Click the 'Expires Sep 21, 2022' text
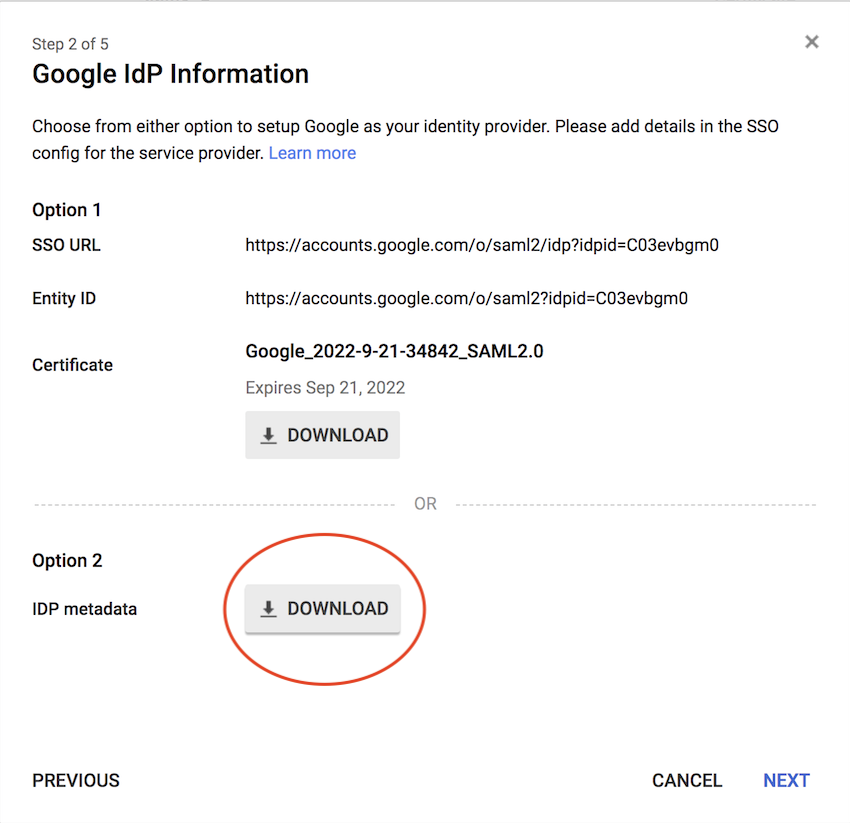The height and width of the screenshot is (823, 850). (x=325, y=388)
